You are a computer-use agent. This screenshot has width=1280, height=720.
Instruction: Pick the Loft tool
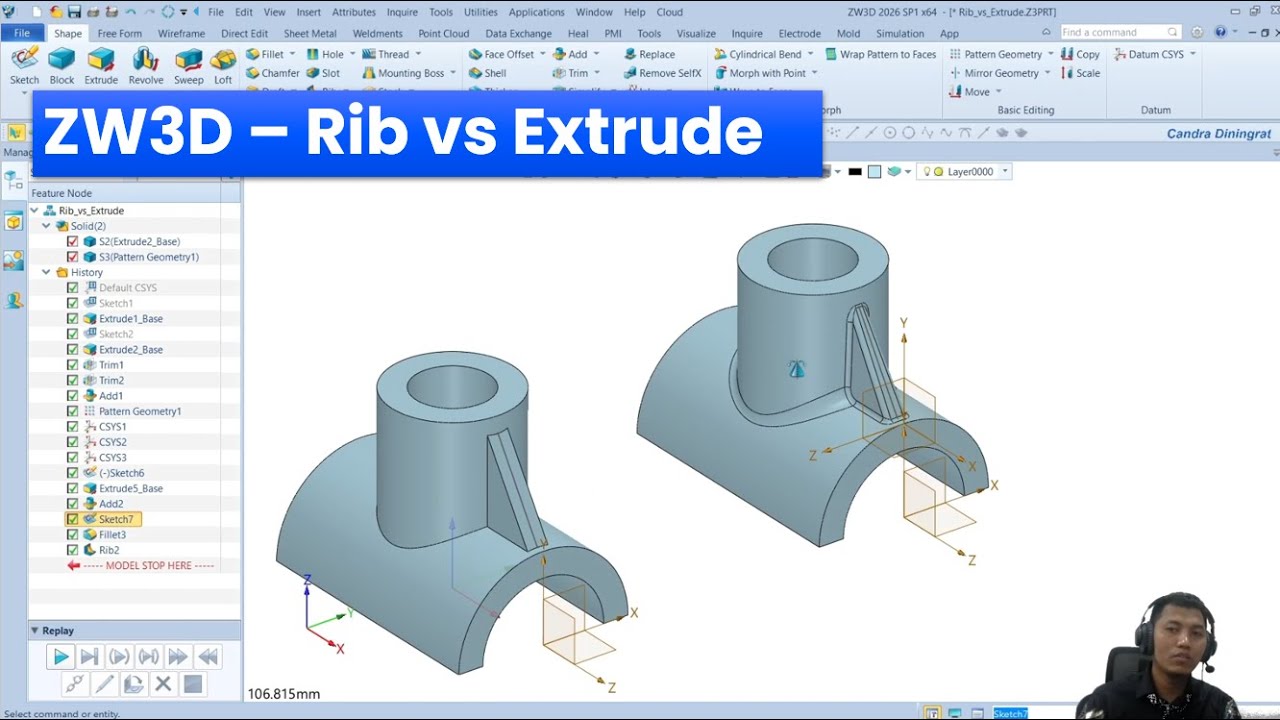click(223, 65)
